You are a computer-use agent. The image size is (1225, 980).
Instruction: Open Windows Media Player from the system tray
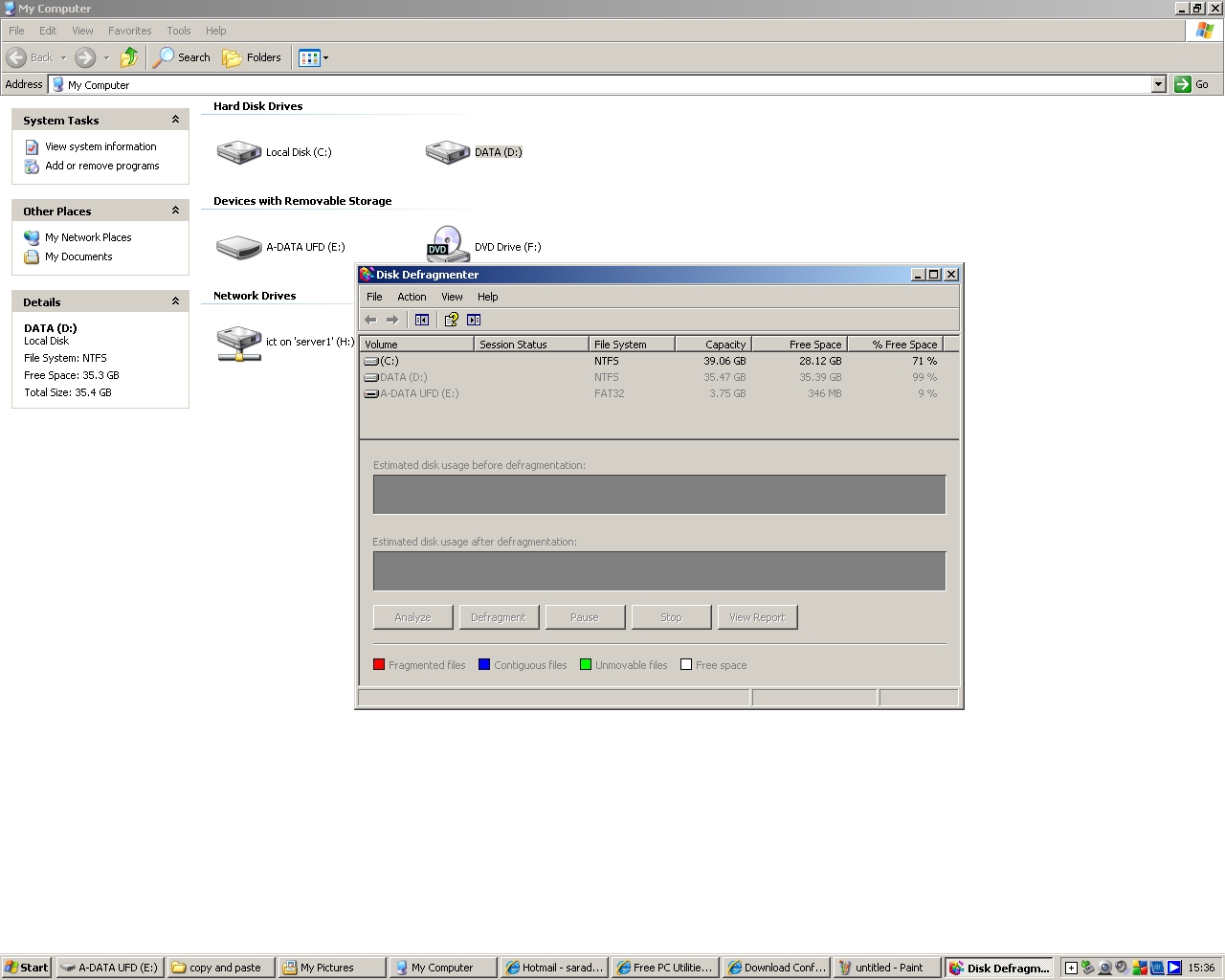click(x=1174, y=968)
